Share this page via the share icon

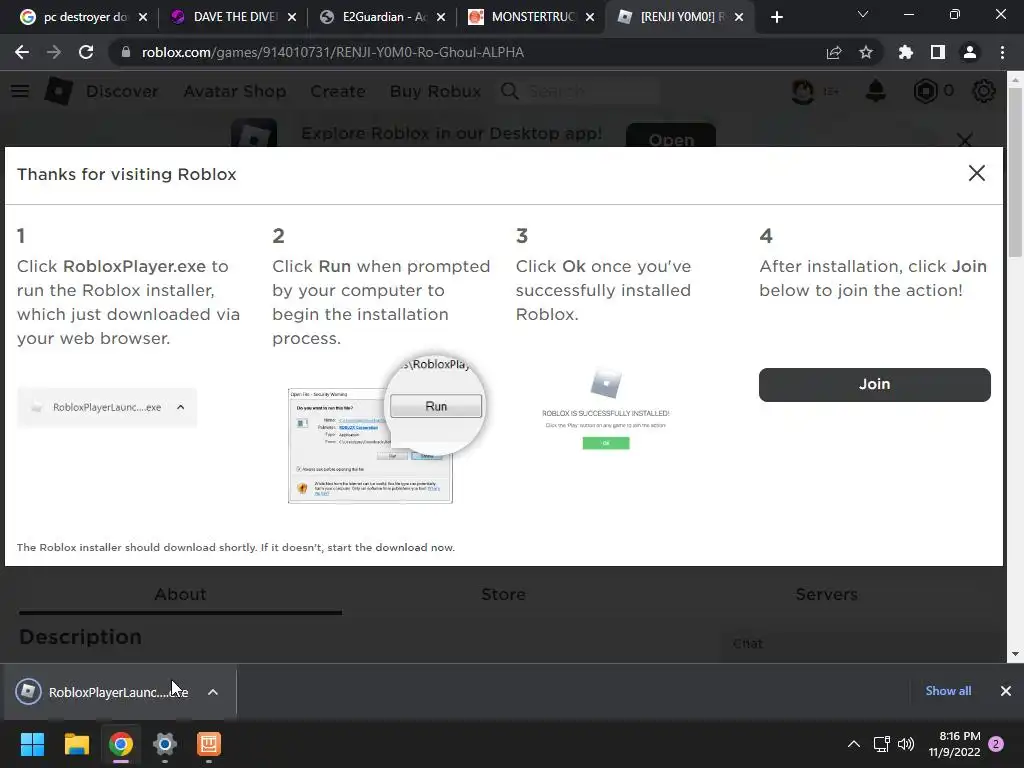(x=834, y=52)
